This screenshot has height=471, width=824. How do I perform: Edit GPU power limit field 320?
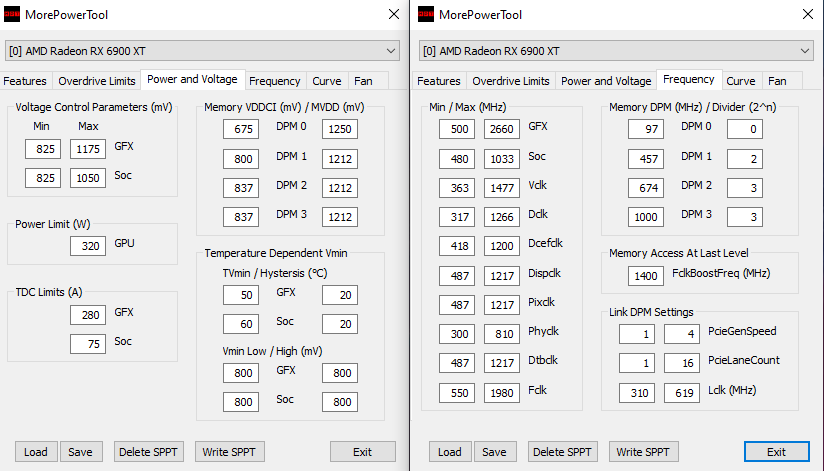tap(88, 246)
